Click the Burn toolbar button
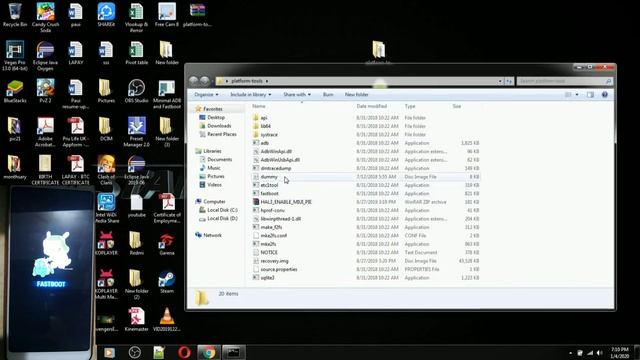Image resolution: width=640 pixels, height=360 pixels. coord(328,95)
